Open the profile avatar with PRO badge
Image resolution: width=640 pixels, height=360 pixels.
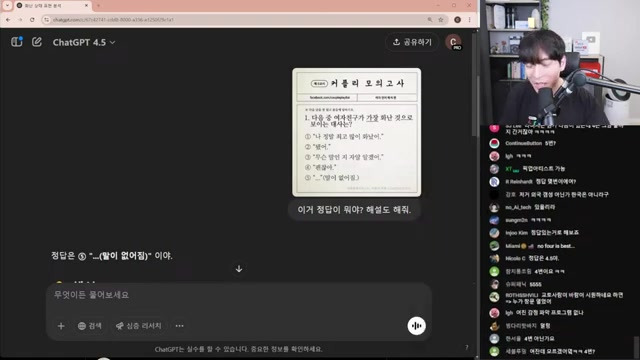(453, 42)
